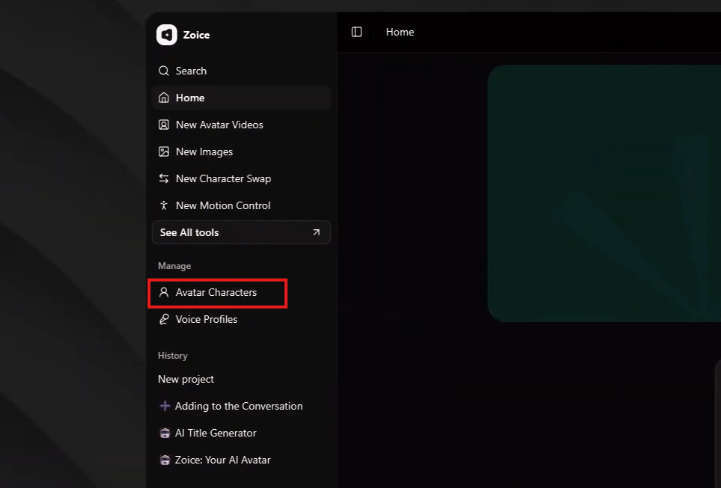Click the house icon beside Home
This screenshot has height=488, width=721.
pyautogui.click(x=164, y=98)
